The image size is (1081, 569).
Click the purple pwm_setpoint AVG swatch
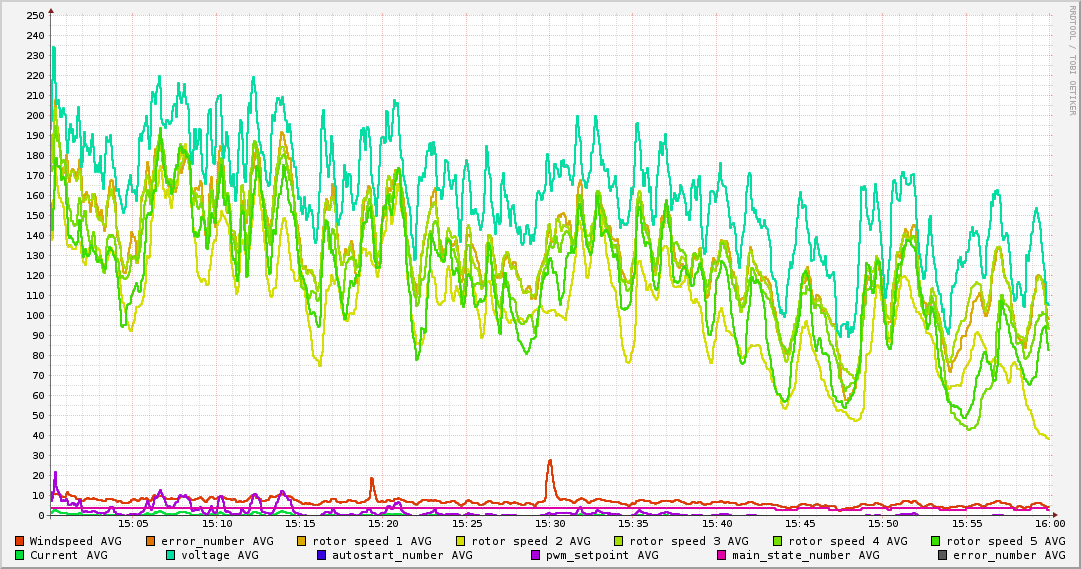536,555
